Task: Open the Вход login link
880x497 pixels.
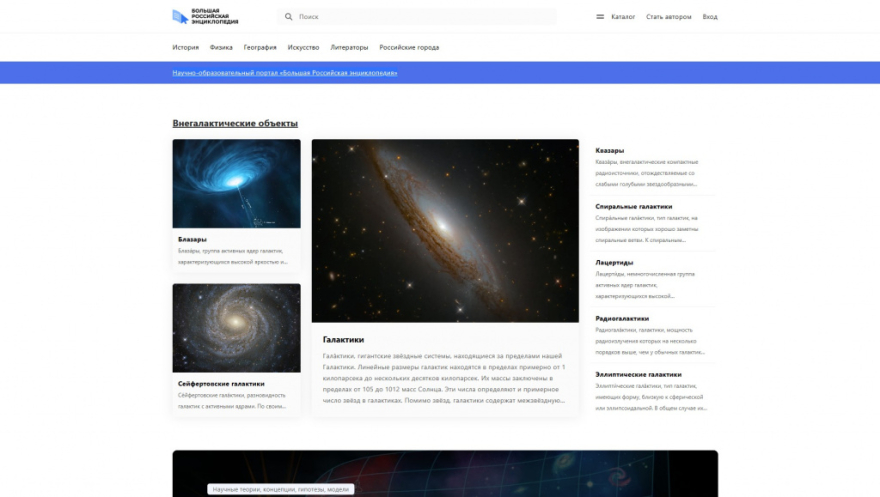Action: [x=710, y=17]
